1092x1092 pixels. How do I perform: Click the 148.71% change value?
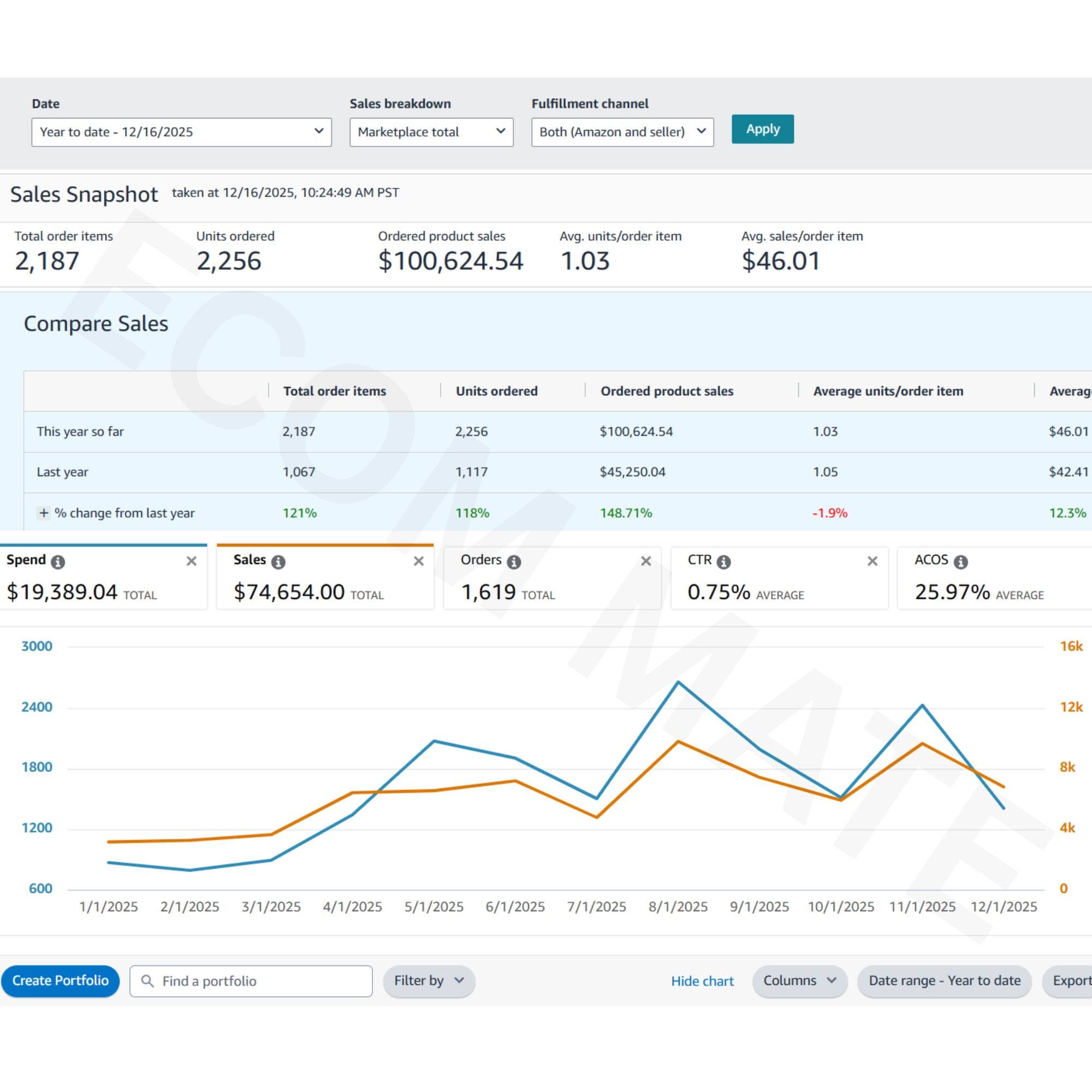click(626, 513)
